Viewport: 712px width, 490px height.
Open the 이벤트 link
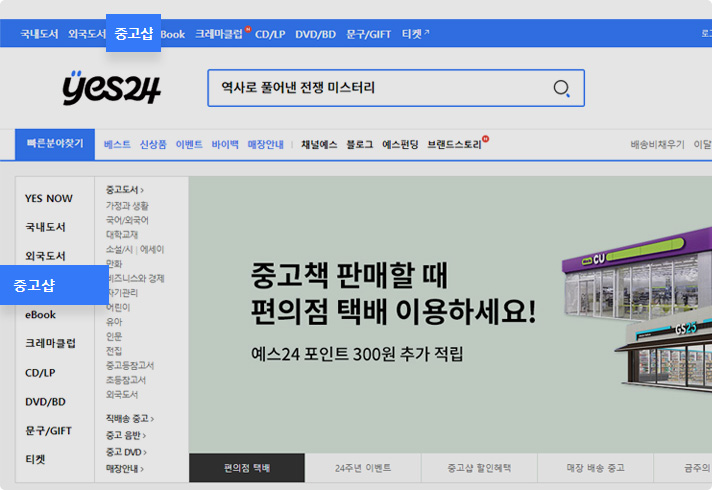click(189, 144)
